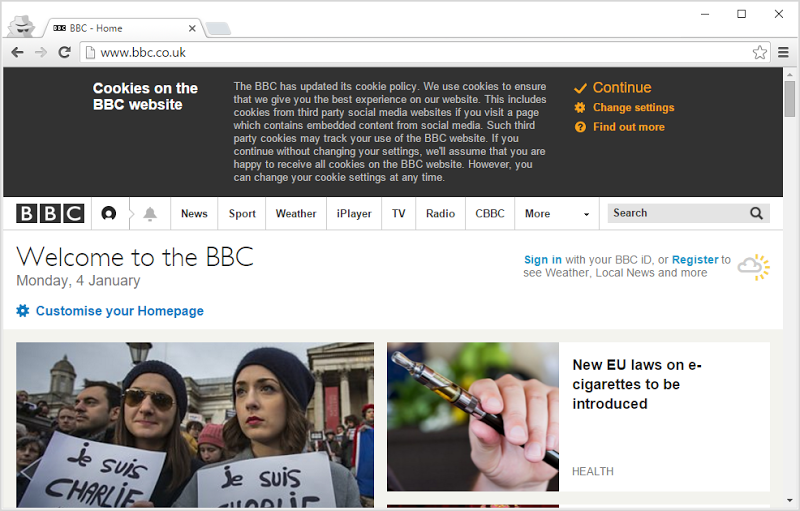This screenshot has height=511, width=800.
Task: Open the News section
Action: click(194, 213)
